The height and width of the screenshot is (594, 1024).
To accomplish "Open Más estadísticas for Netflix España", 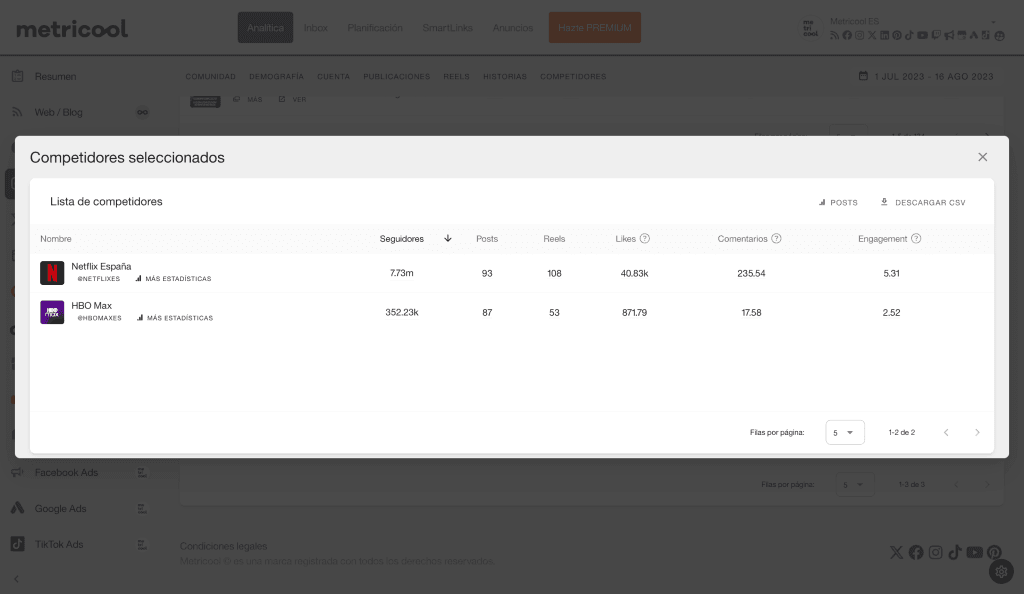I will point(173,279).
